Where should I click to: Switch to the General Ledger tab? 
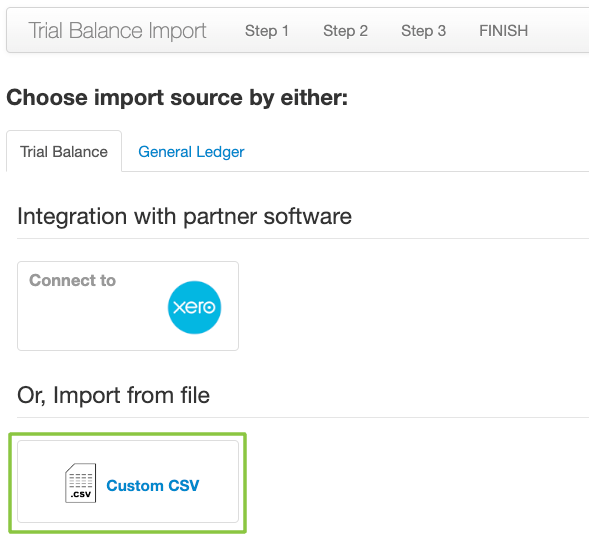pos(191,152)
